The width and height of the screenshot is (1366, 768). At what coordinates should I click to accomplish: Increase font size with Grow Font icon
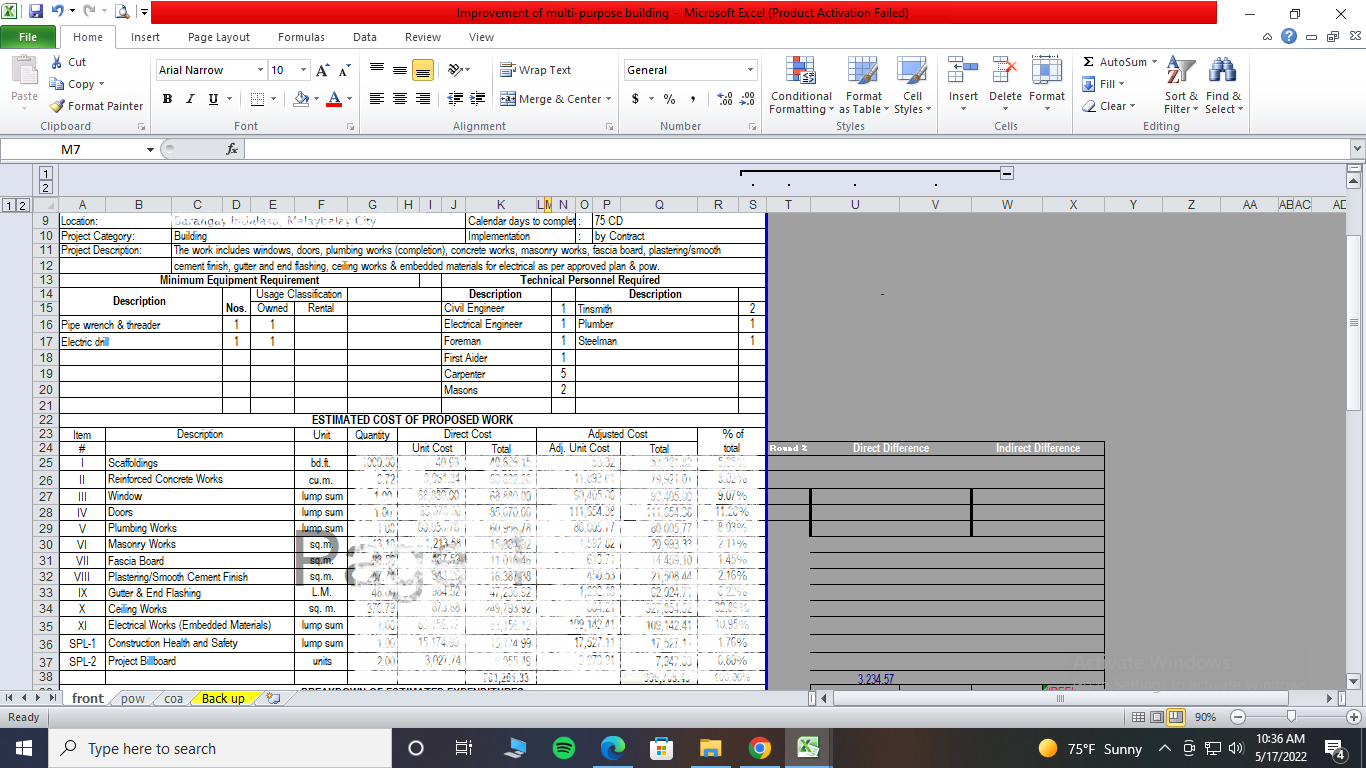coord(322,70)
